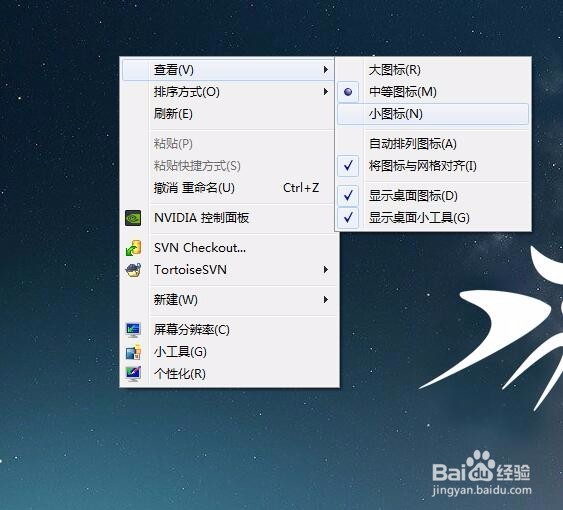Click the NVIDIA control panel icon
The image size is (563, 510).
click(x=133, y=218)
